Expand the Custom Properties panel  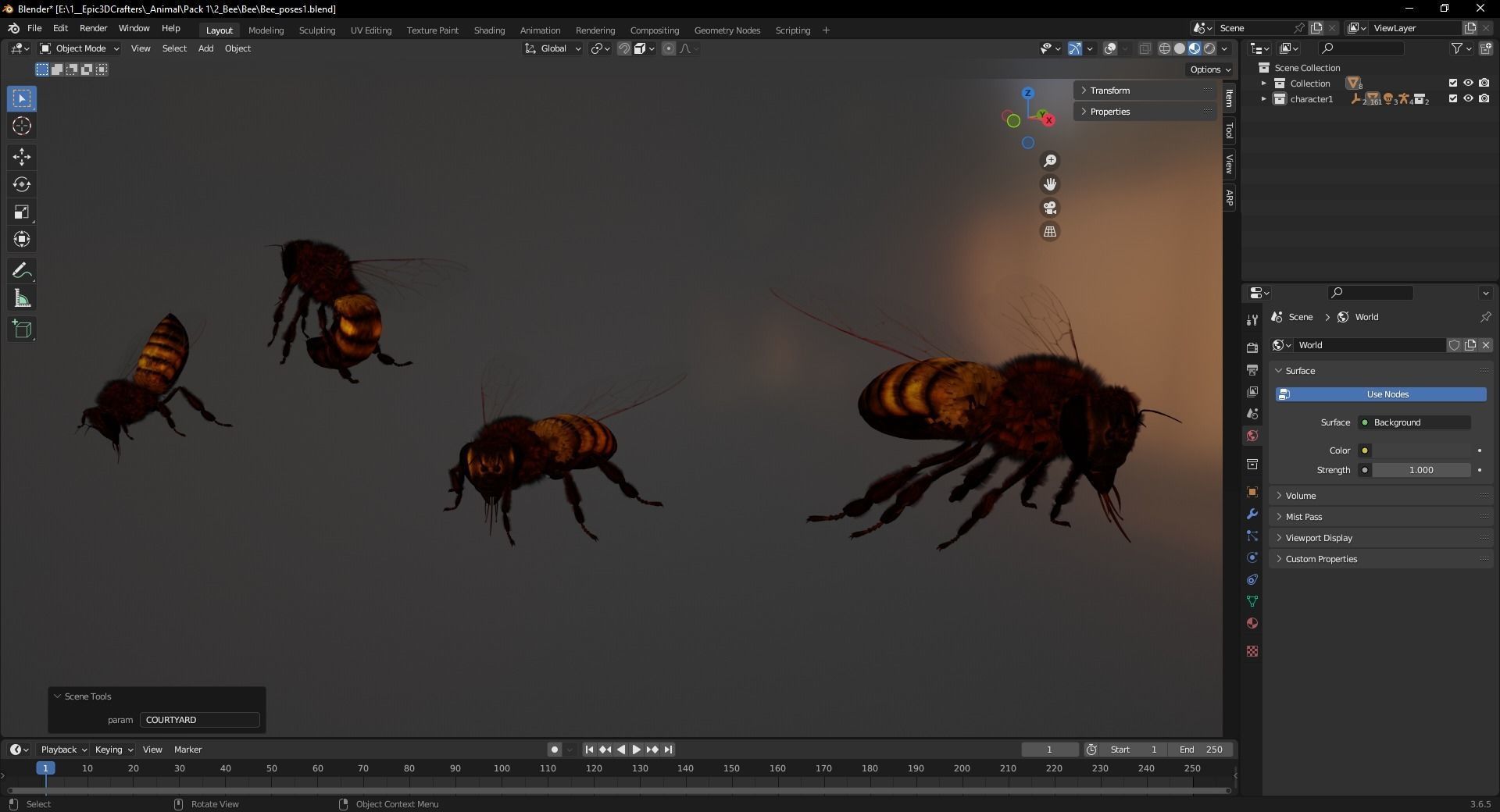pyautogui.click(x=1380, y=559)
